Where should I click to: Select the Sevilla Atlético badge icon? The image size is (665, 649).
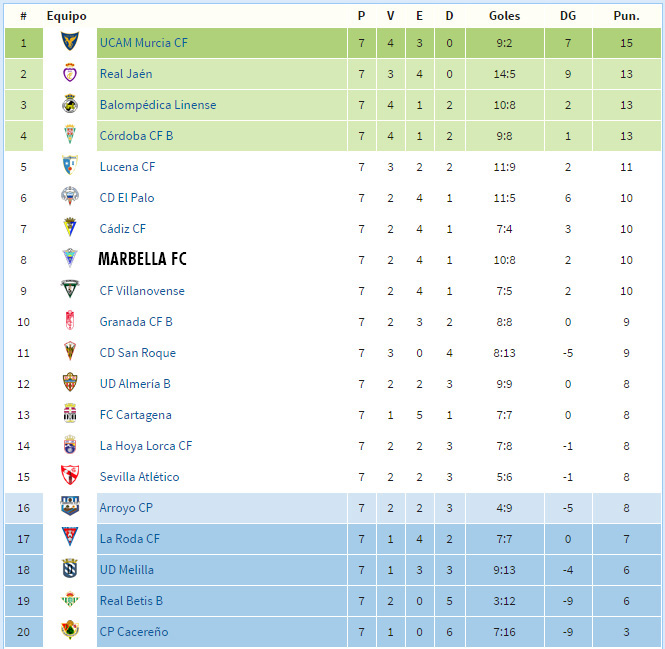tap(70, 475)
